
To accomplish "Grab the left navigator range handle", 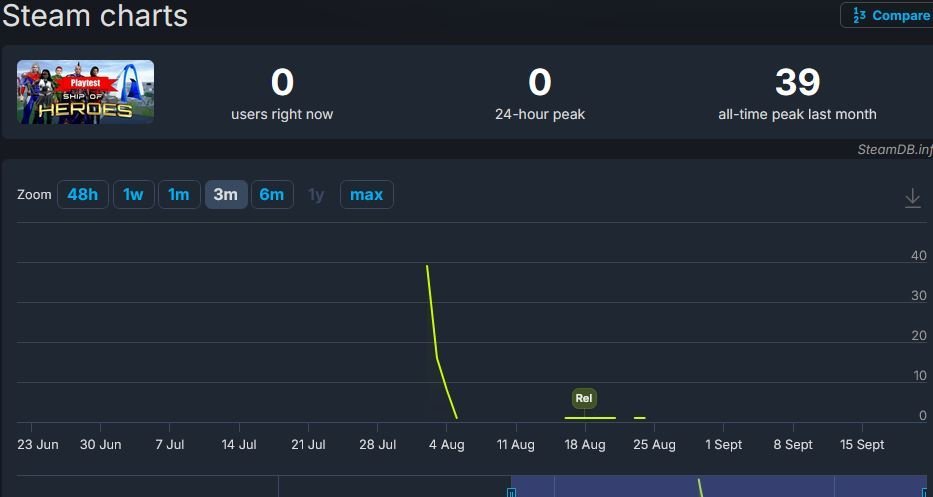I will (x=511, y=492).
